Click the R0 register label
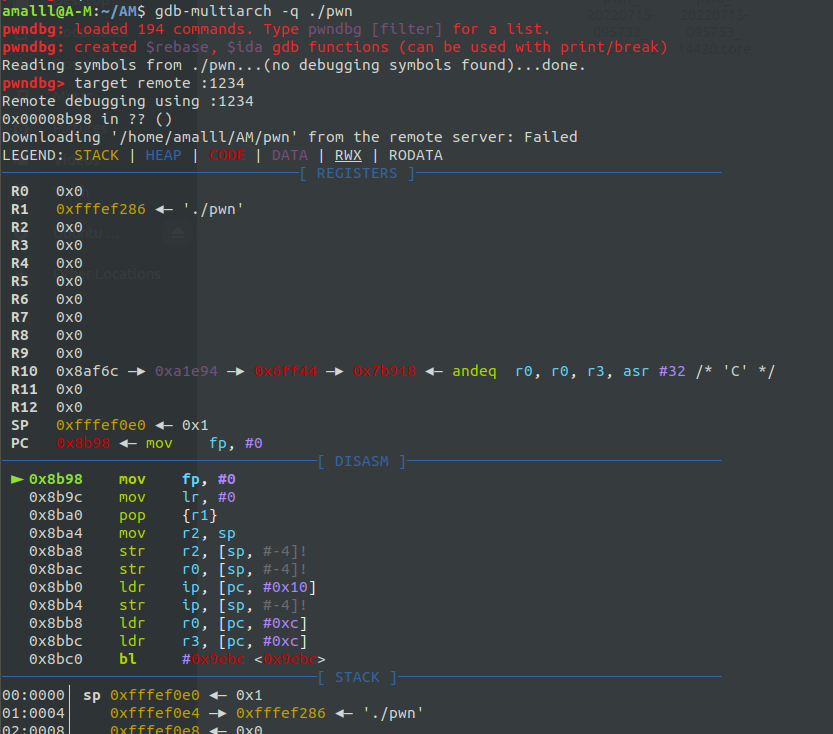The height and width of the screenshot is (734, 833). point(20,191)
